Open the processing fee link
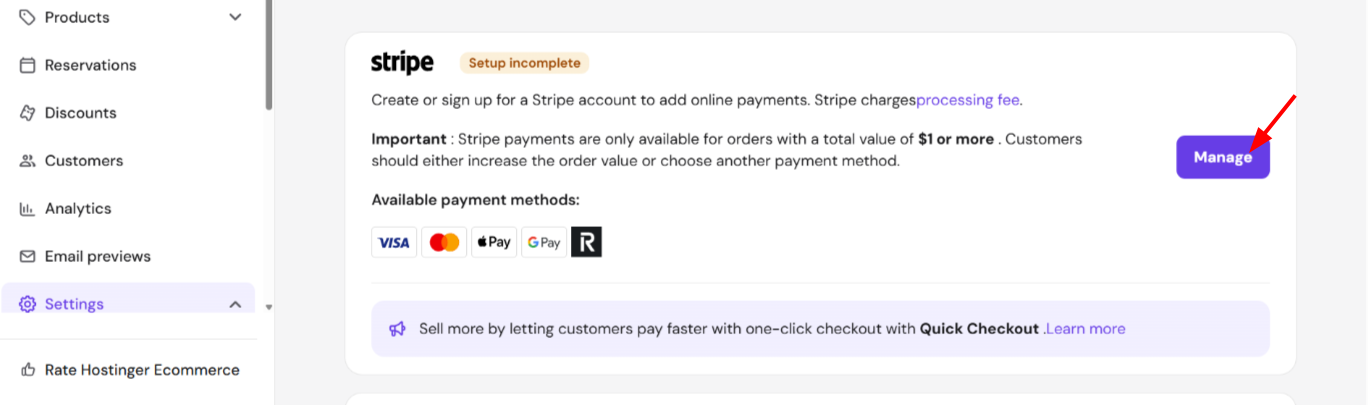This screenshot has width=1368, height=405. coord(968,100)
